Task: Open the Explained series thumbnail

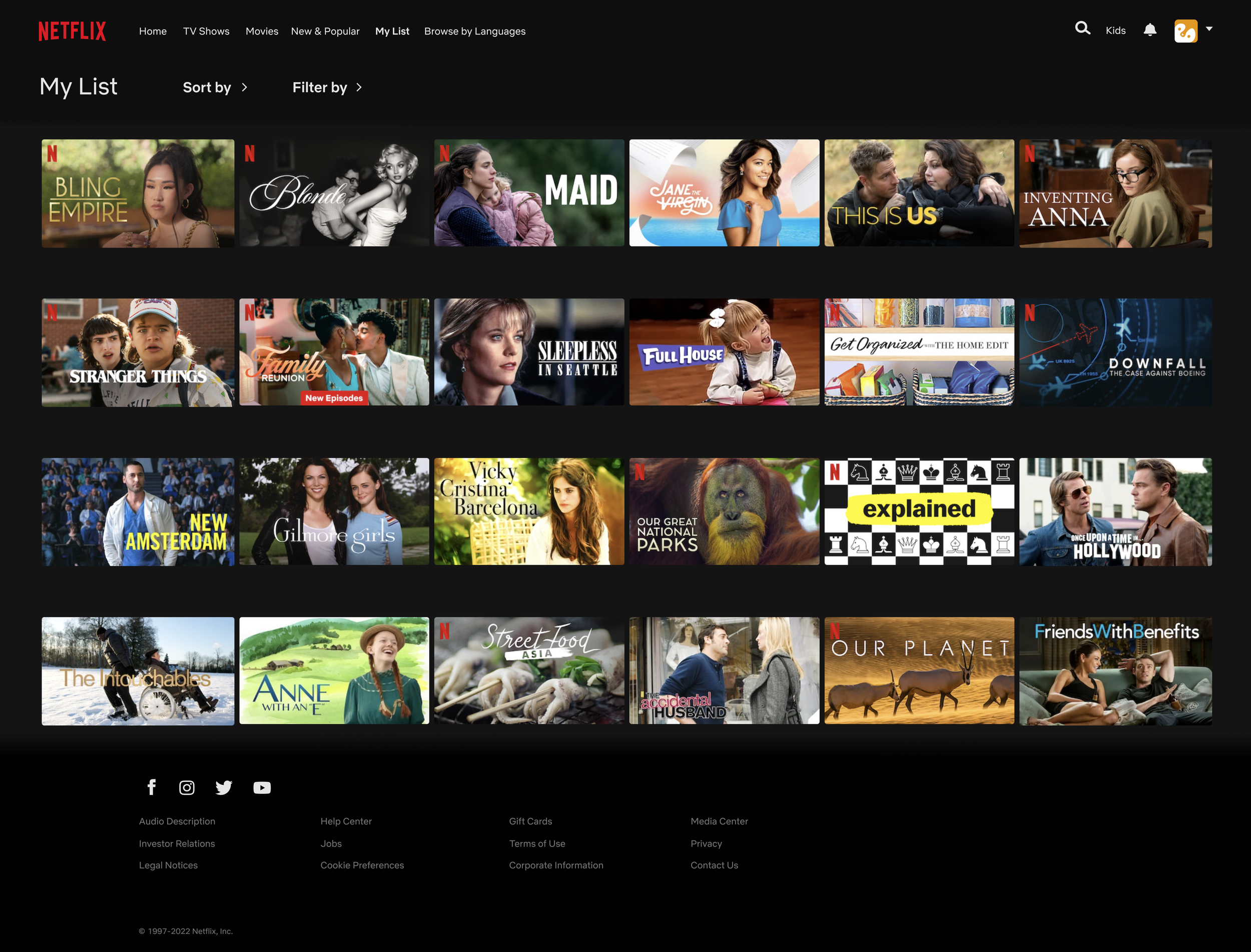Action: coord(919,512)
